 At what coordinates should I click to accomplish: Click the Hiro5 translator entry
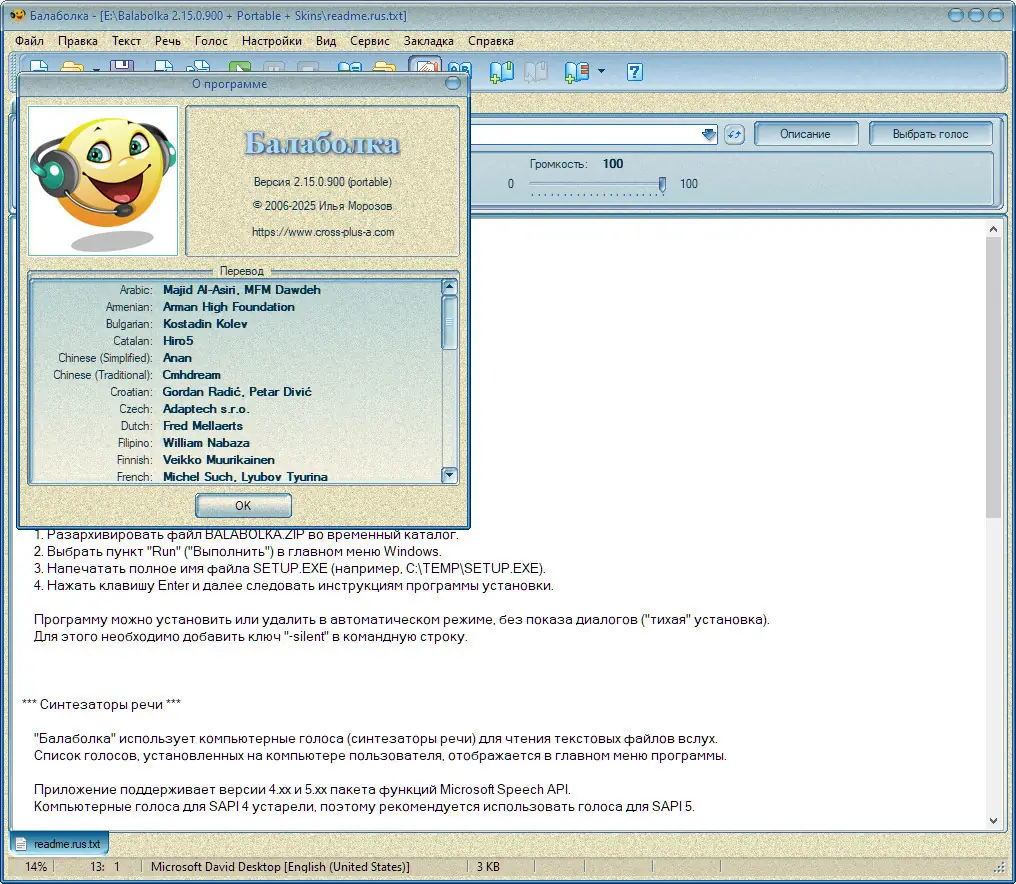point(178,341)
